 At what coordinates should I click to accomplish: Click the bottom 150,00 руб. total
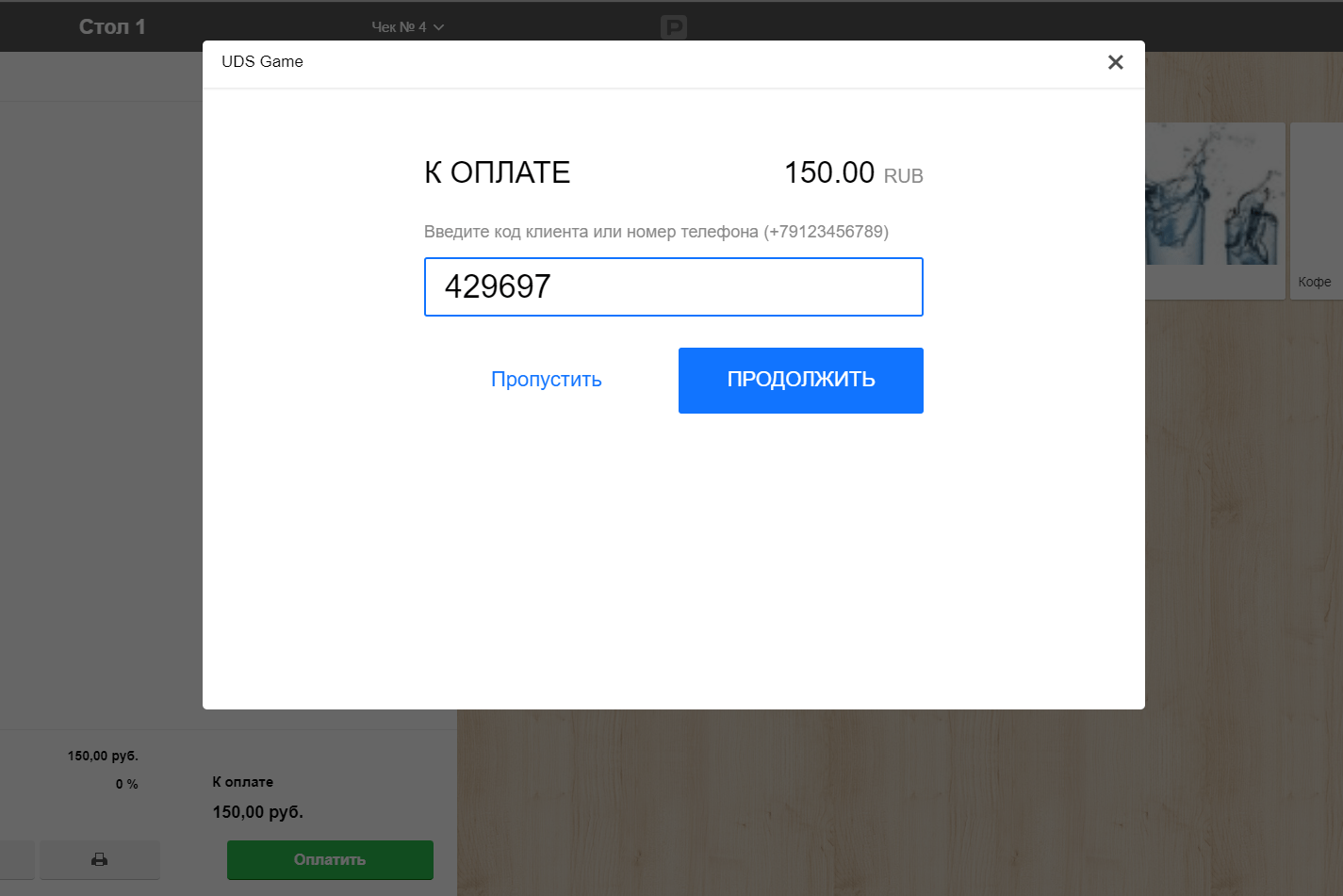[258, 812]
